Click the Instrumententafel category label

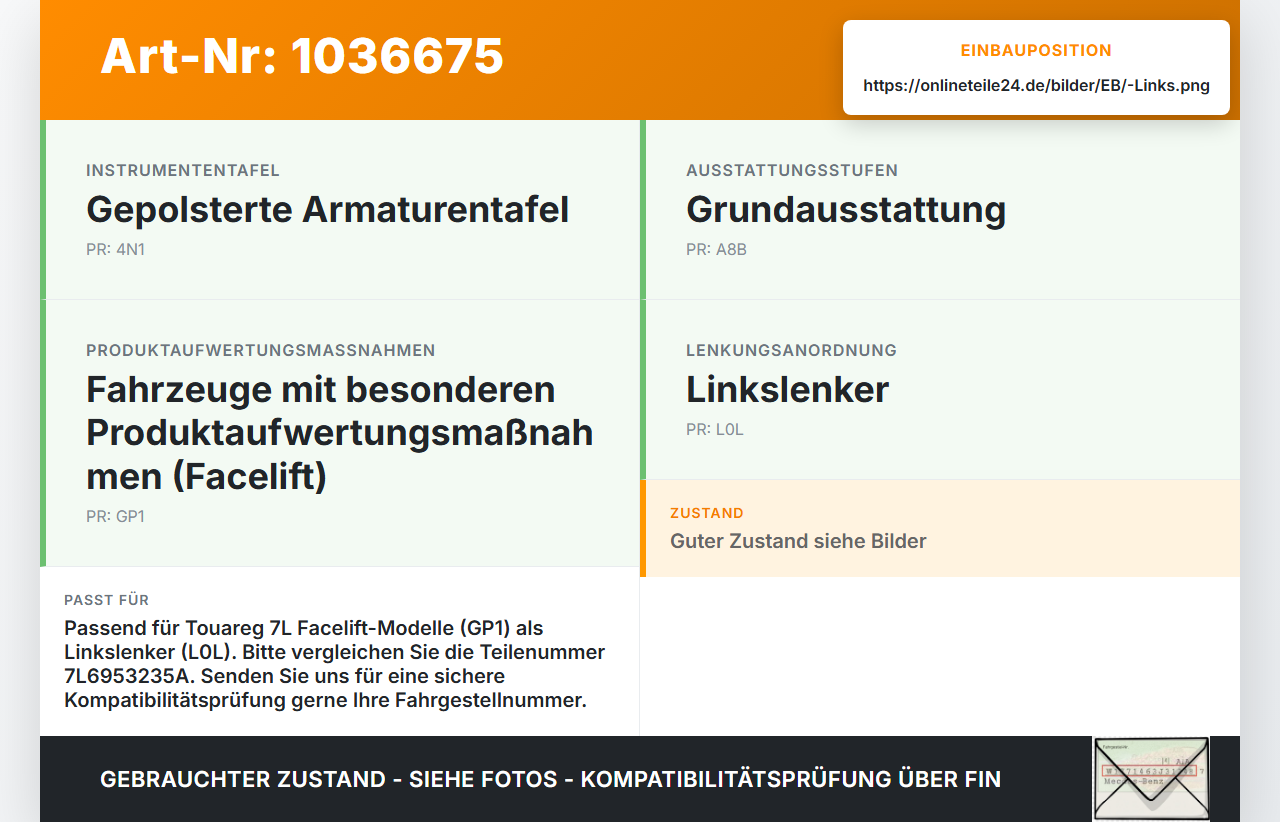183,170
